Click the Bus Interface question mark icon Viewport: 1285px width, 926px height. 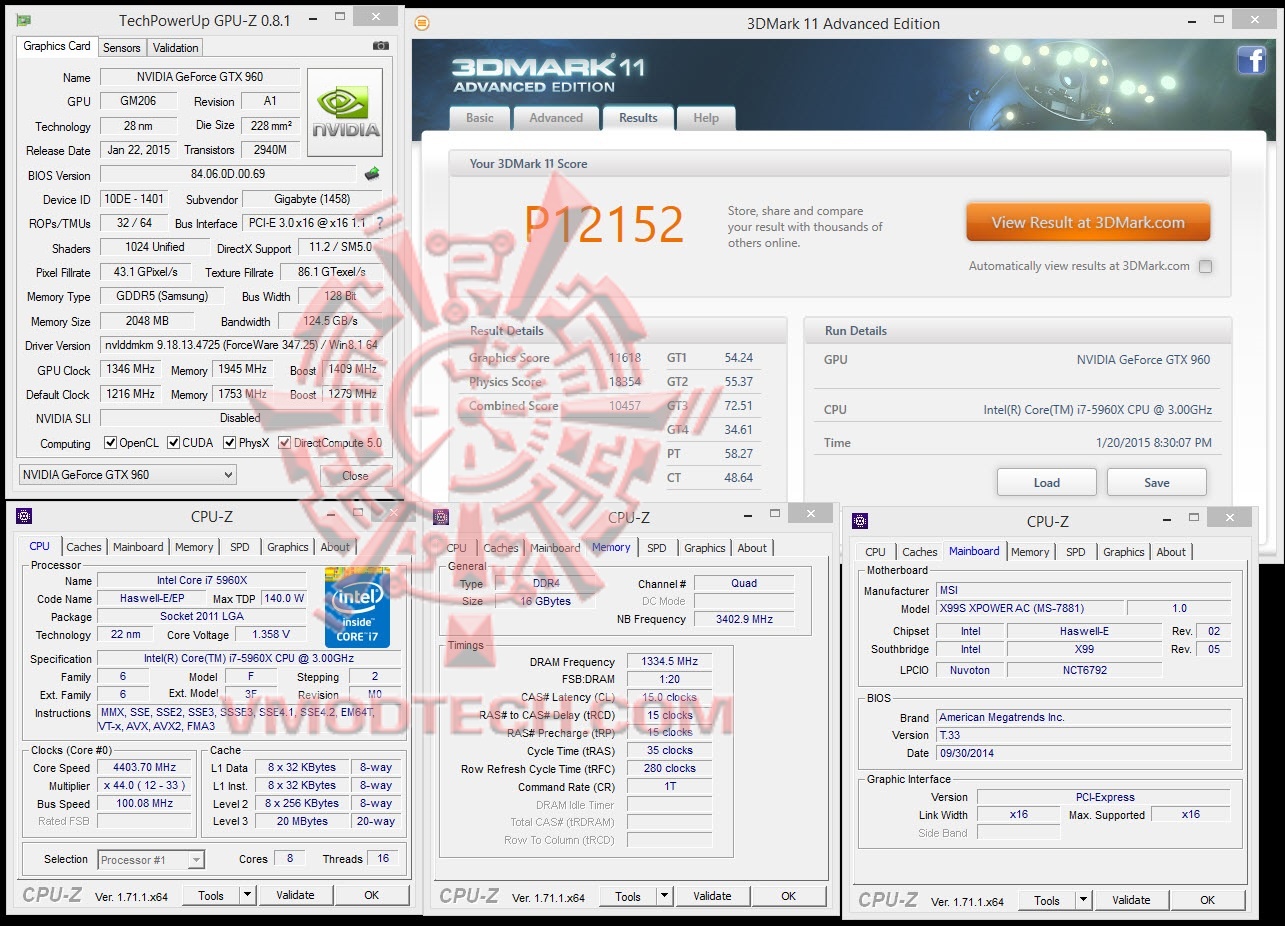tap(379, 223)
